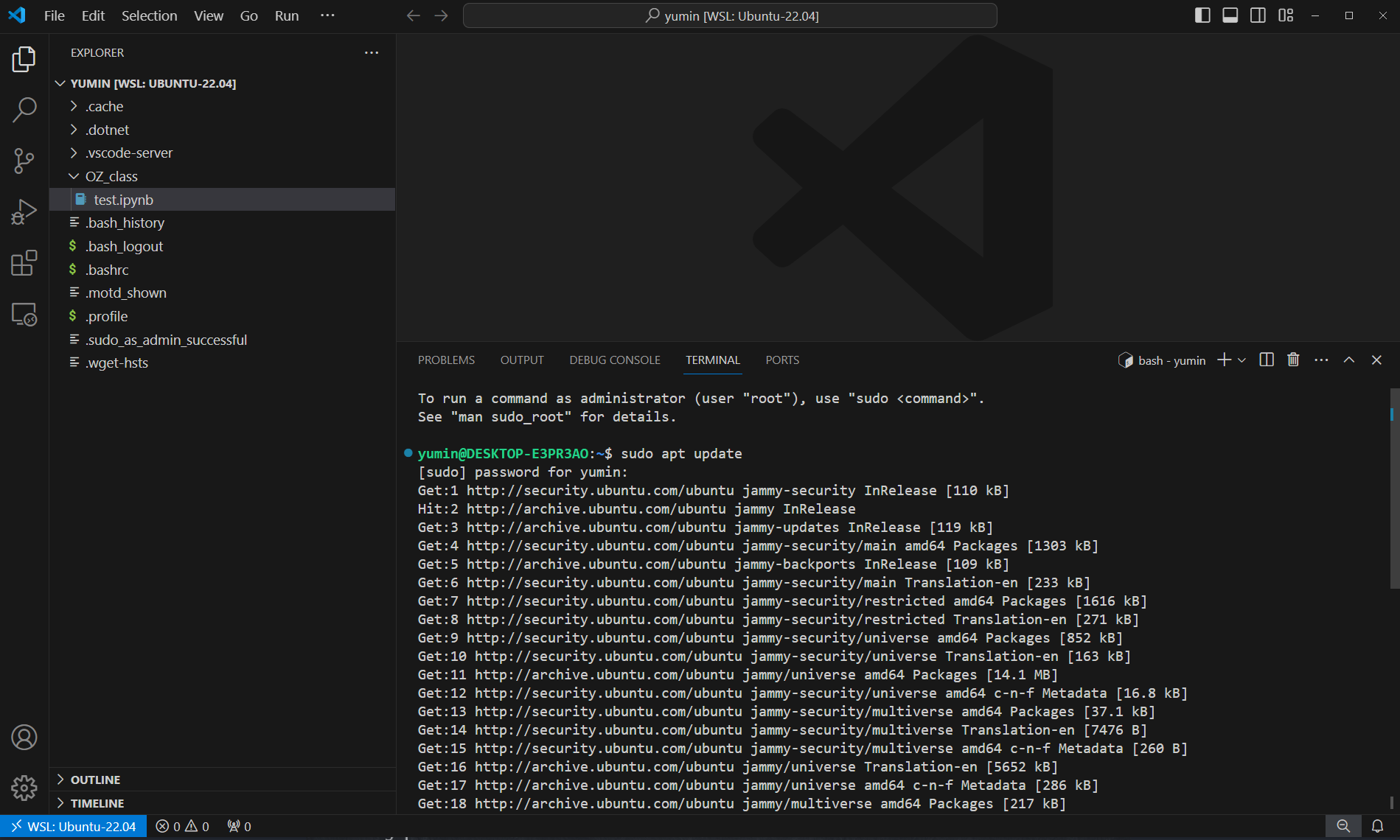This screenshot has height=840, width=1400.
Task: Click the zoom magnifier status icon
Action: 1343,827
